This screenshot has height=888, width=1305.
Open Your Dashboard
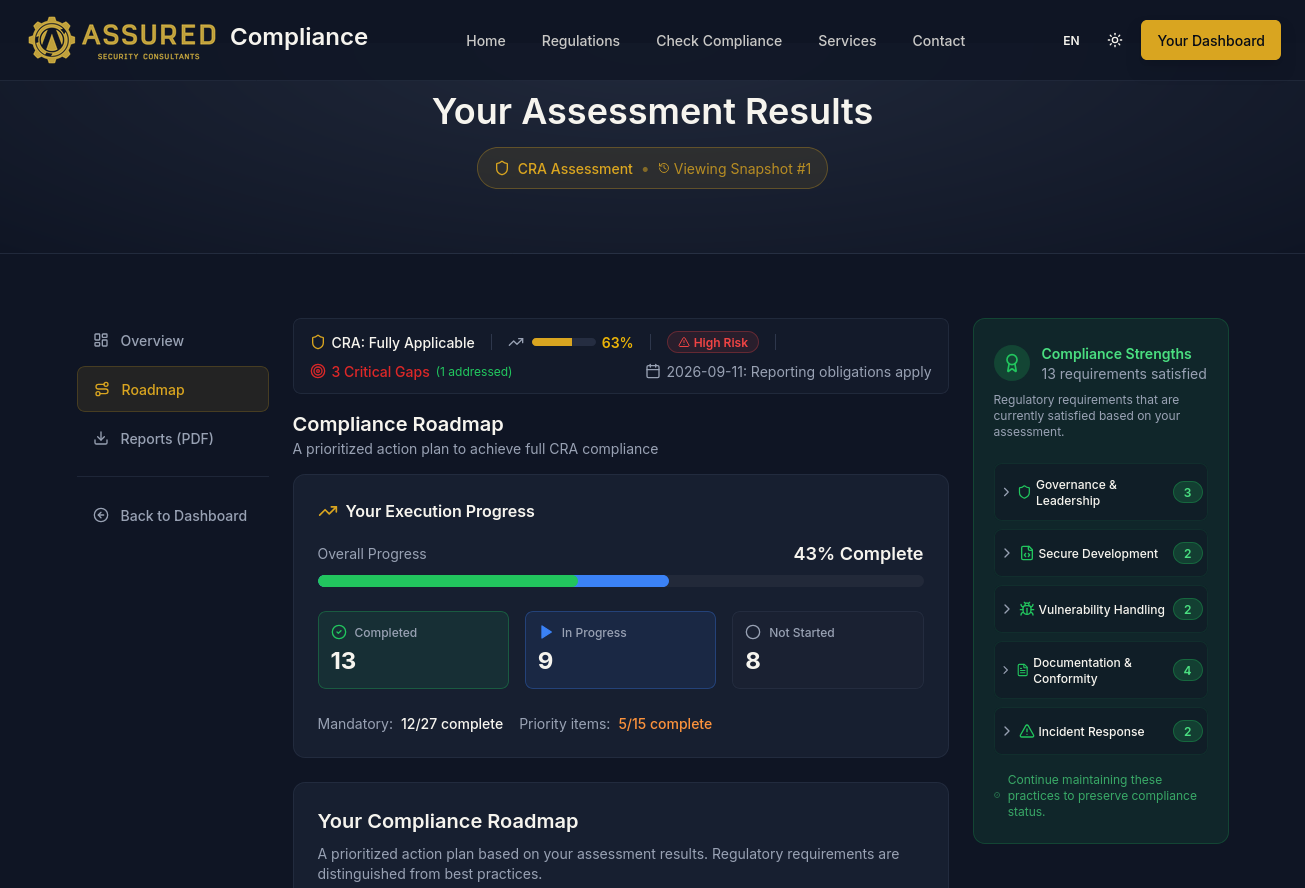(x=1211, y=40)
